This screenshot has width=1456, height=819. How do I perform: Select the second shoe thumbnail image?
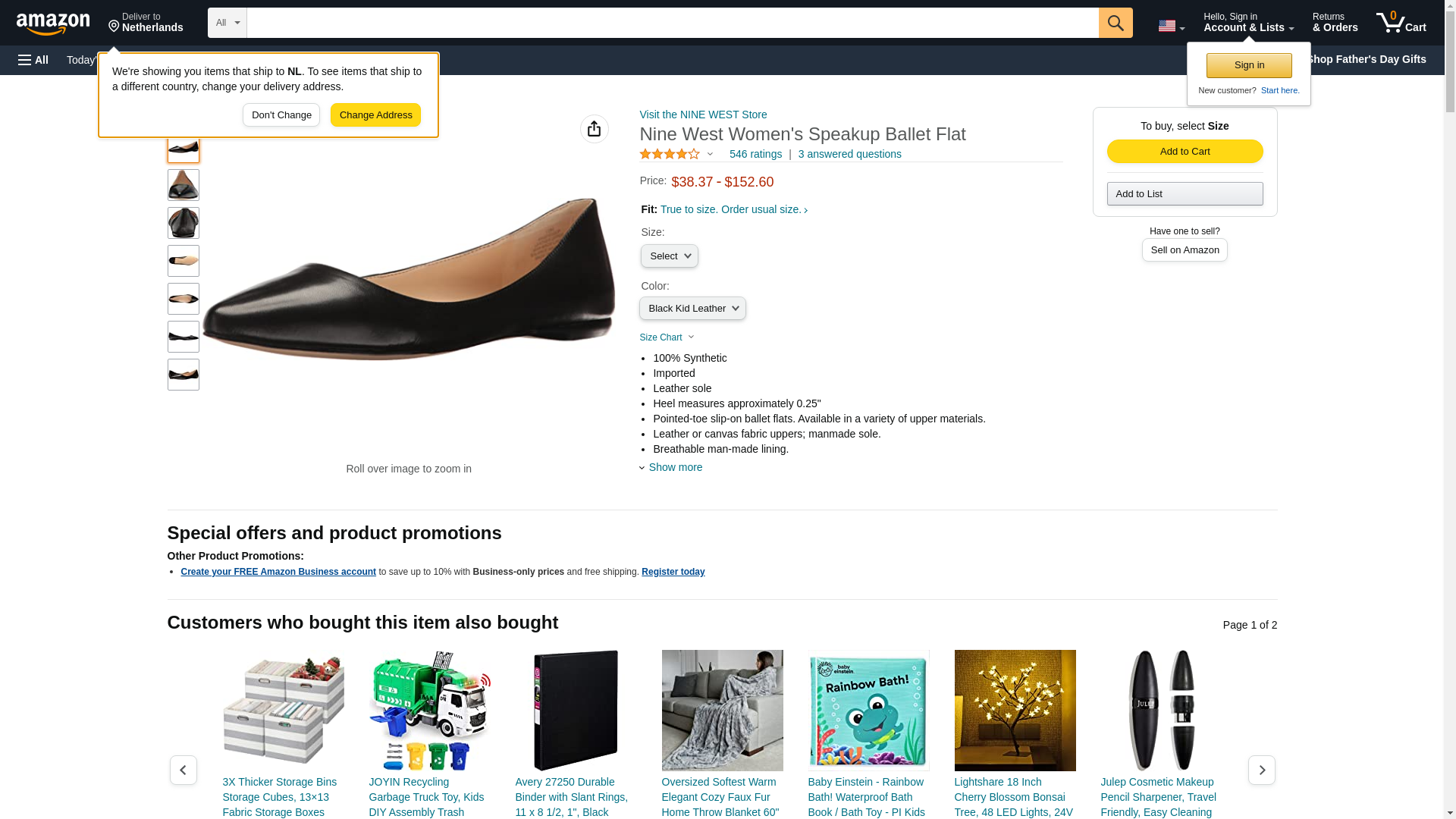pyautogui.click(x=183, y=185)
